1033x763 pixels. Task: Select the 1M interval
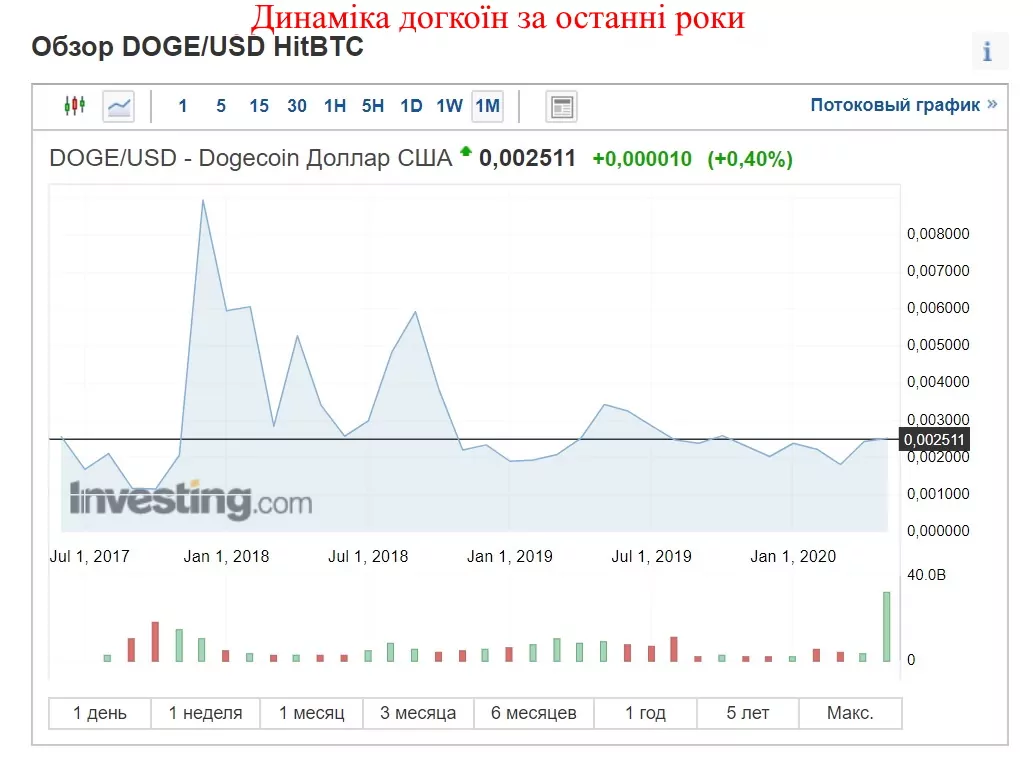pos(488,106)
